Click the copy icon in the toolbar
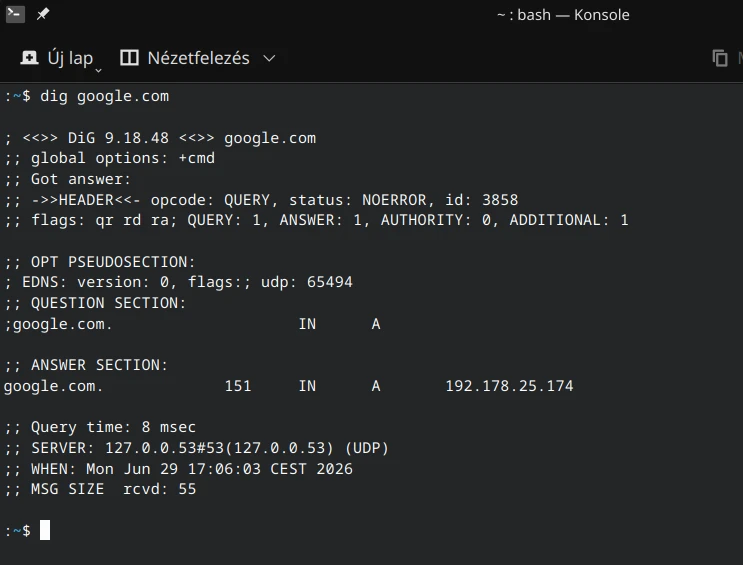Screen dimensions: 743x565 (x=720, y=58)
